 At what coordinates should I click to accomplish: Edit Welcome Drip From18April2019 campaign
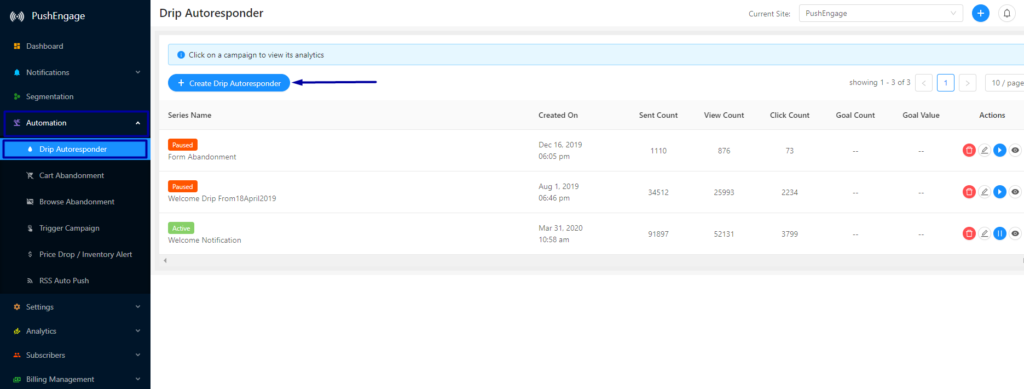[x=984, y=192]
